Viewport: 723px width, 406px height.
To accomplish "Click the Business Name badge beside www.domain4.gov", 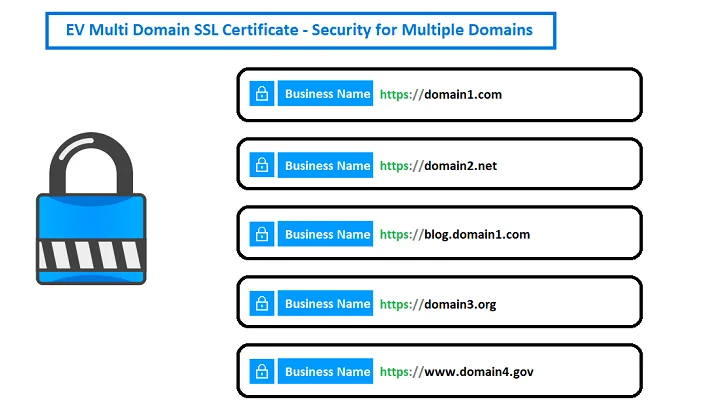I will [x=326, y=372].
